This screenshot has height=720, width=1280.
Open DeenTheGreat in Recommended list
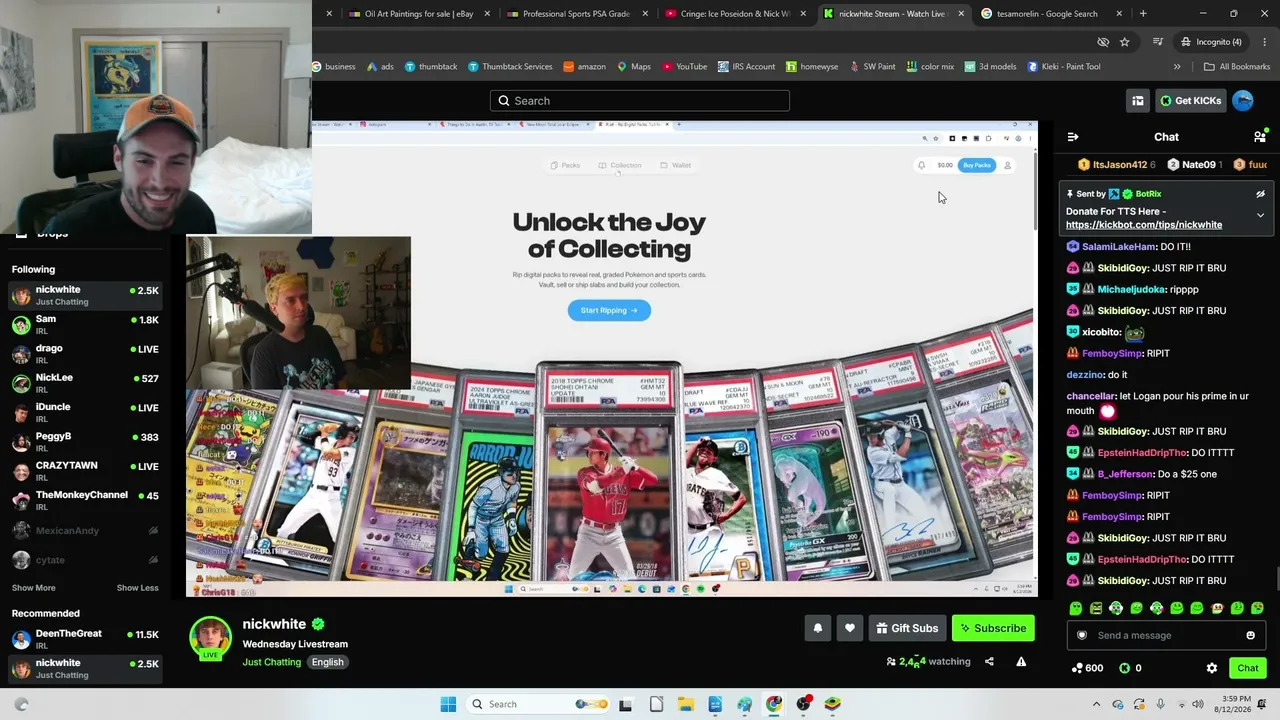pos(85,639)
